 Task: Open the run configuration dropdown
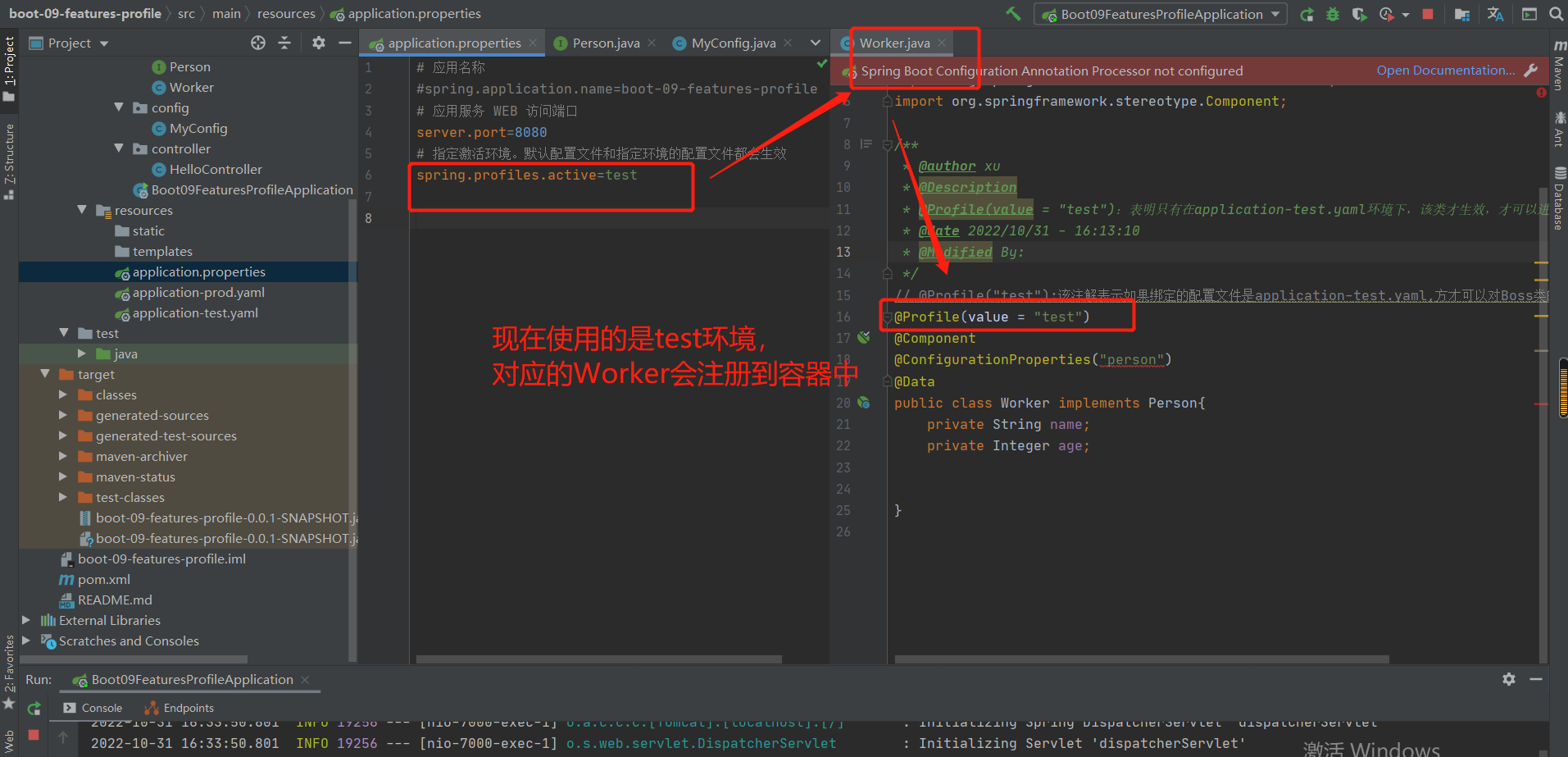tap(1161, 14)
